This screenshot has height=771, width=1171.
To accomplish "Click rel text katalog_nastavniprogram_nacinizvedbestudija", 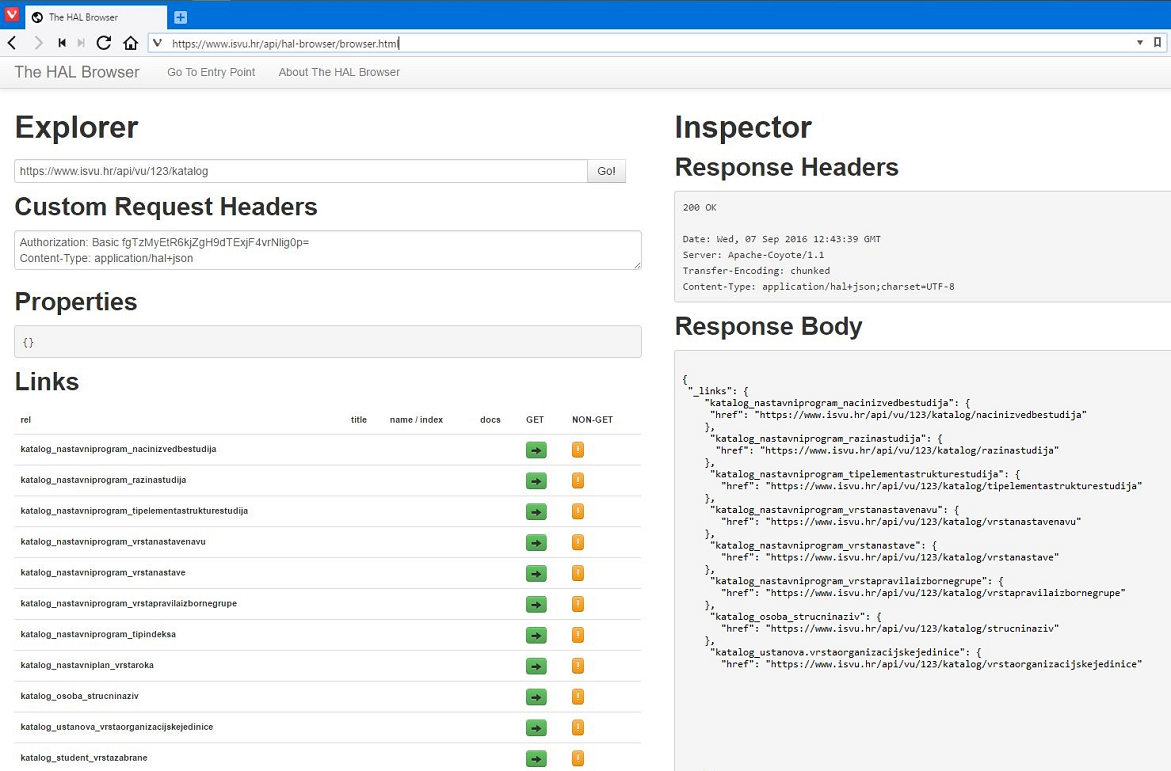I will [x=118, y=449].
